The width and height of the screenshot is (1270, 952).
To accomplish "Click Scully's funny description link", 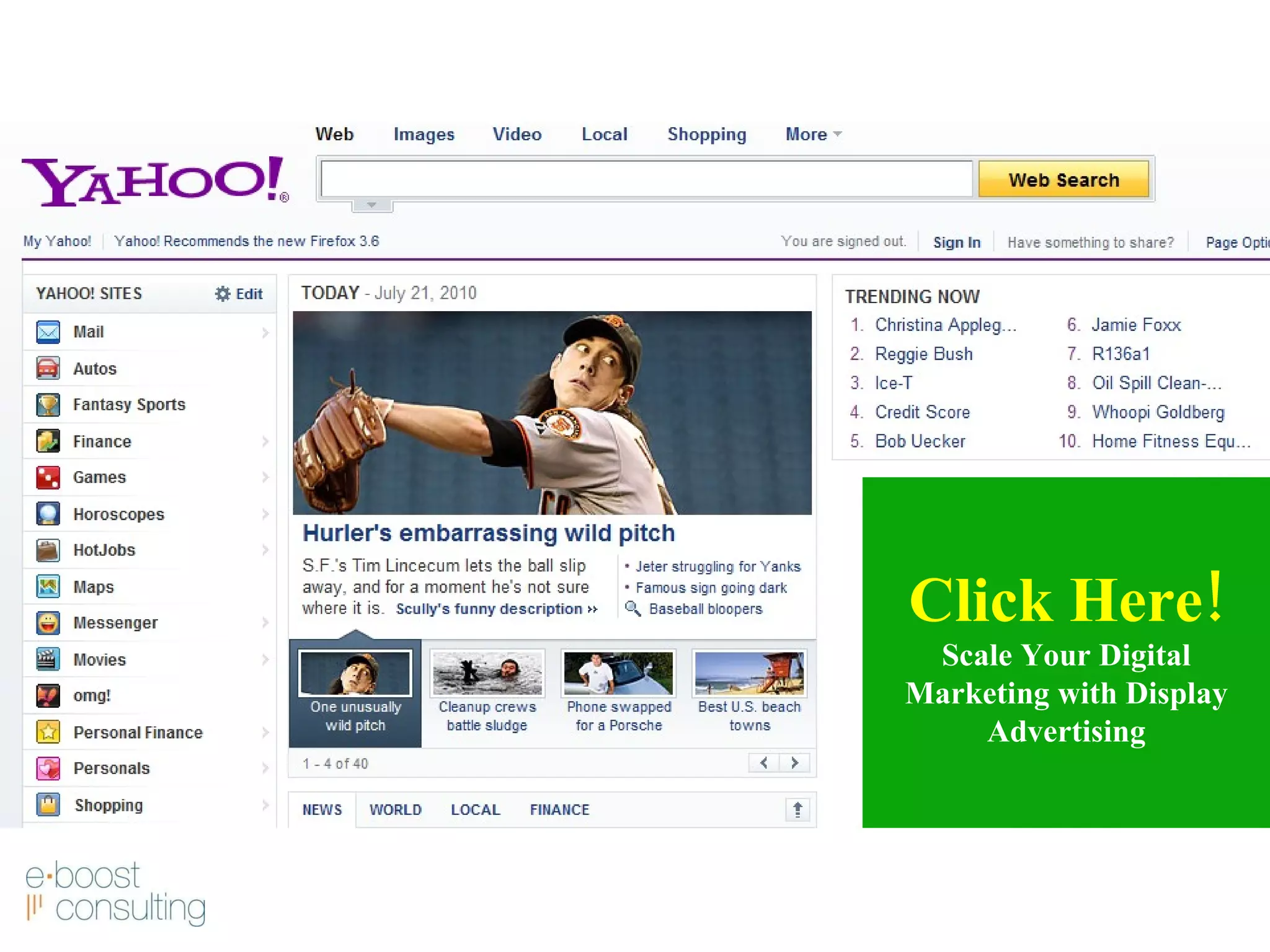I will 497,609.
